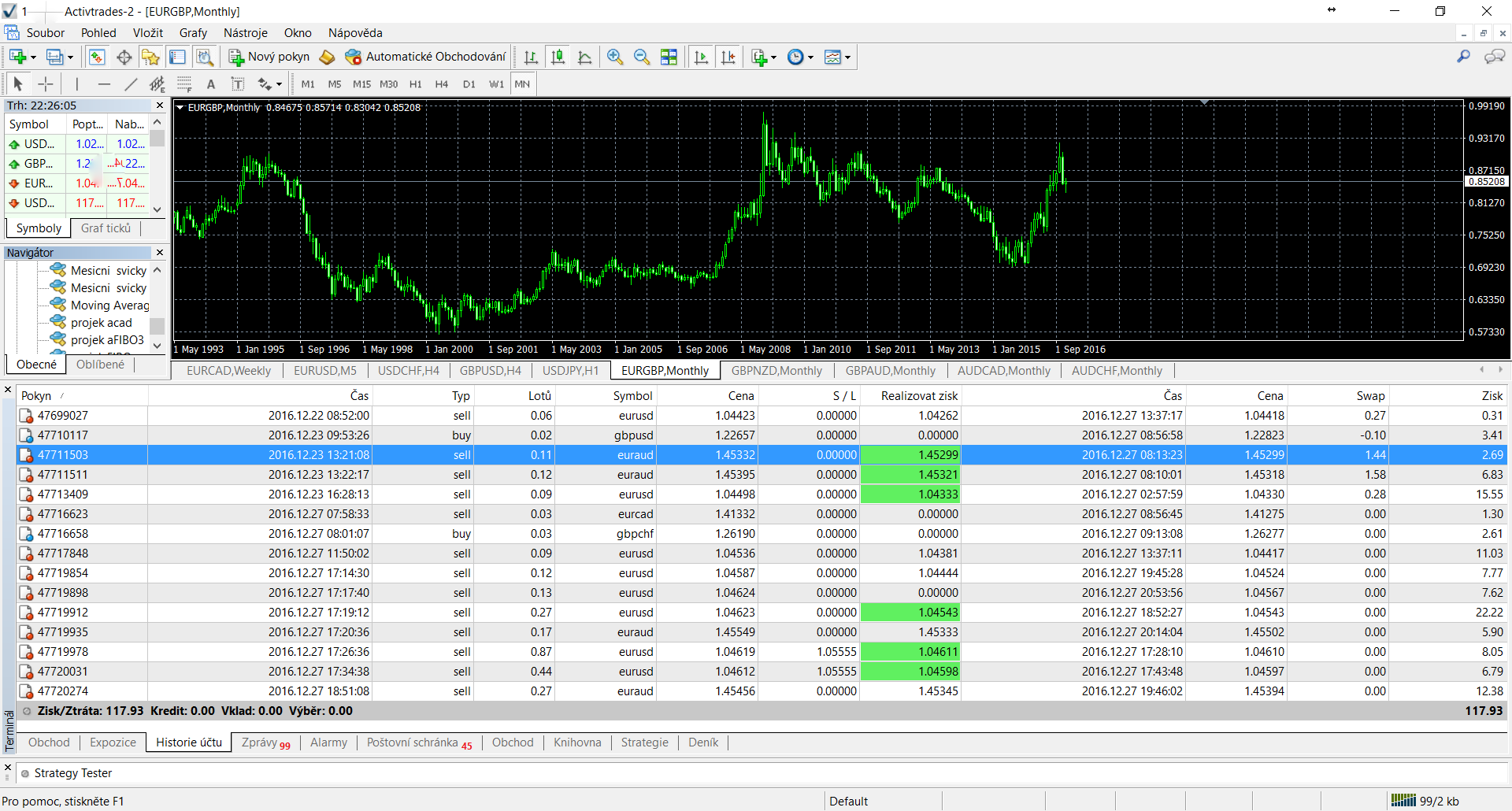Toggle the Navigator folder-star icon
The width and height of the screenshot is (1512, 811).
[x=150, y=57]
